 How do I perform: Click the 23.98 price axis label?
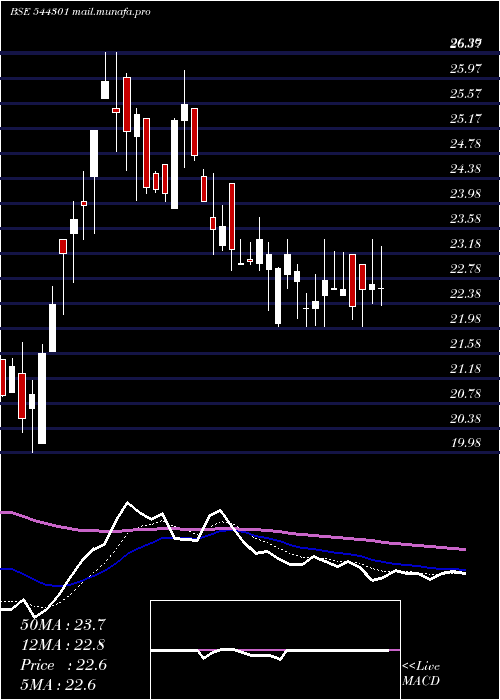pos(465,194)
